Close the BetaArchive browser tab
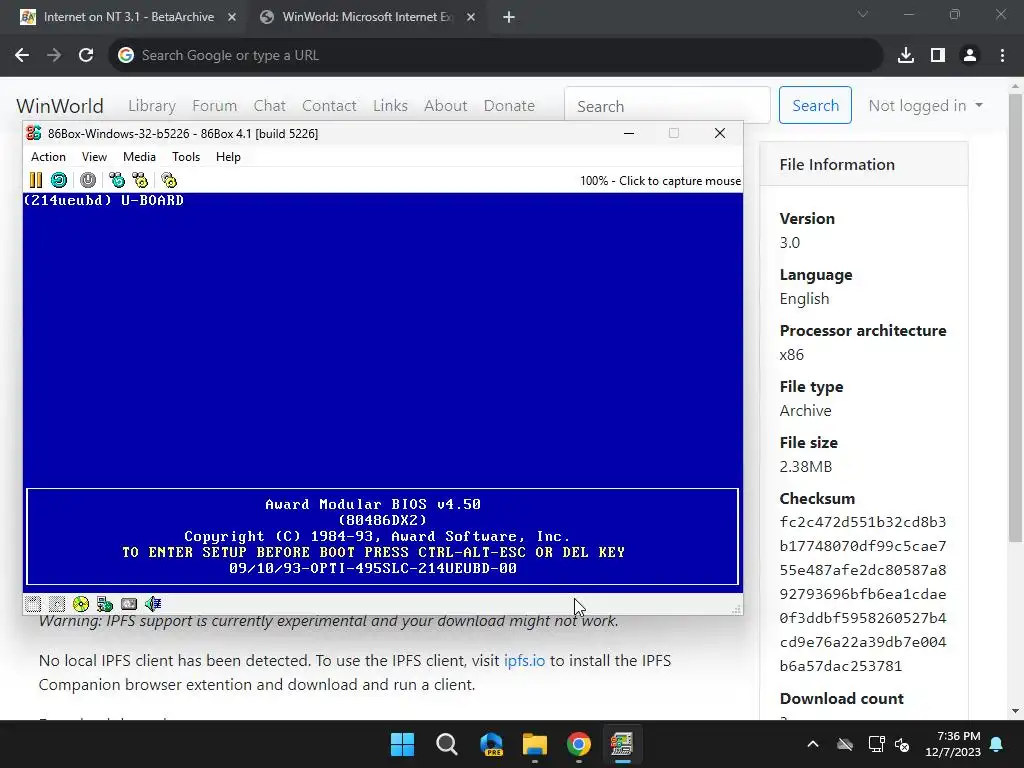1024x768 pixels. 232,18
